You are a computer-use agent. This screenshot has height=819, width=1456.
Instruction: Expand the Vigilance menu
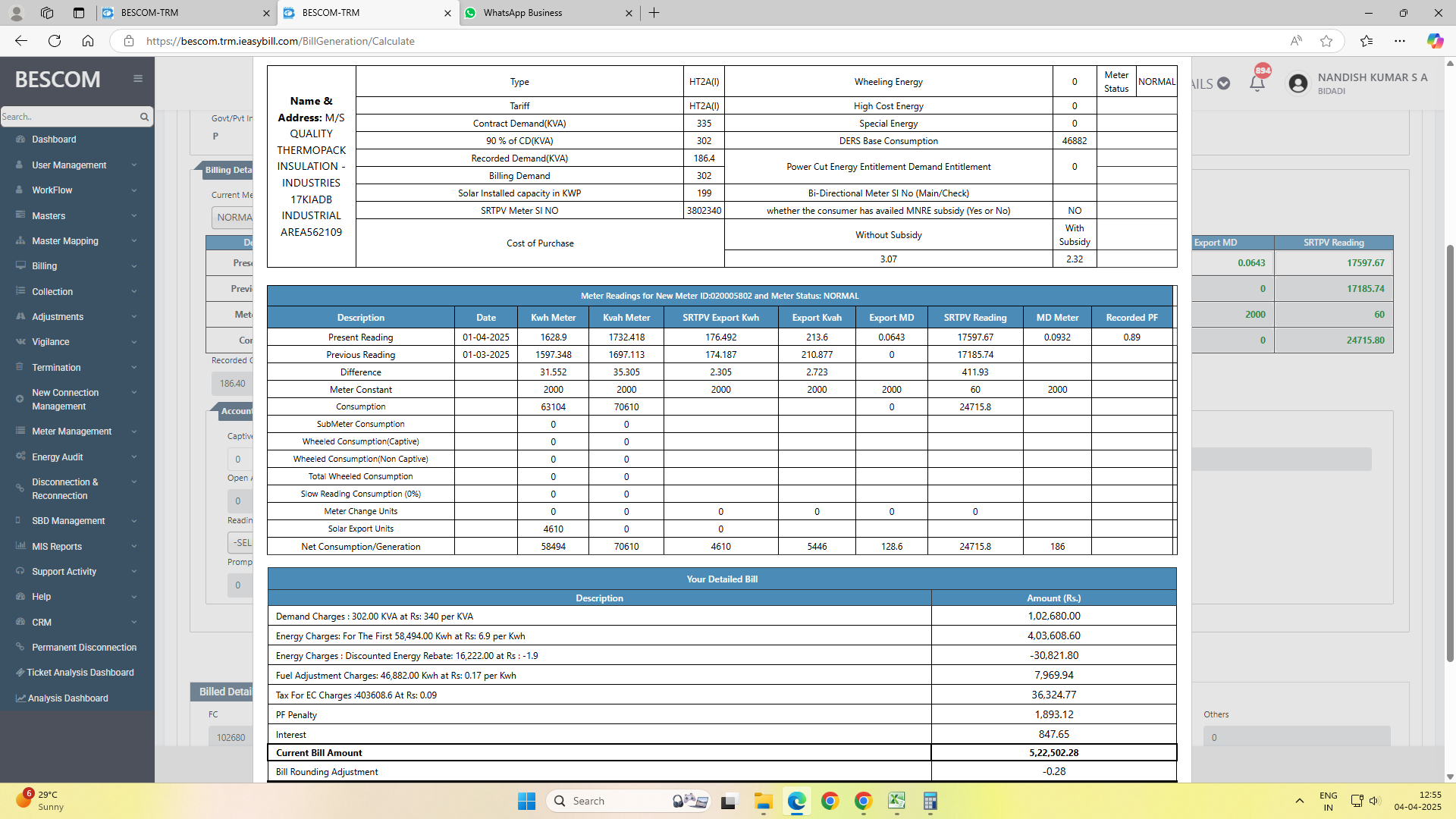pyautogui.click(x=77, y=342)
